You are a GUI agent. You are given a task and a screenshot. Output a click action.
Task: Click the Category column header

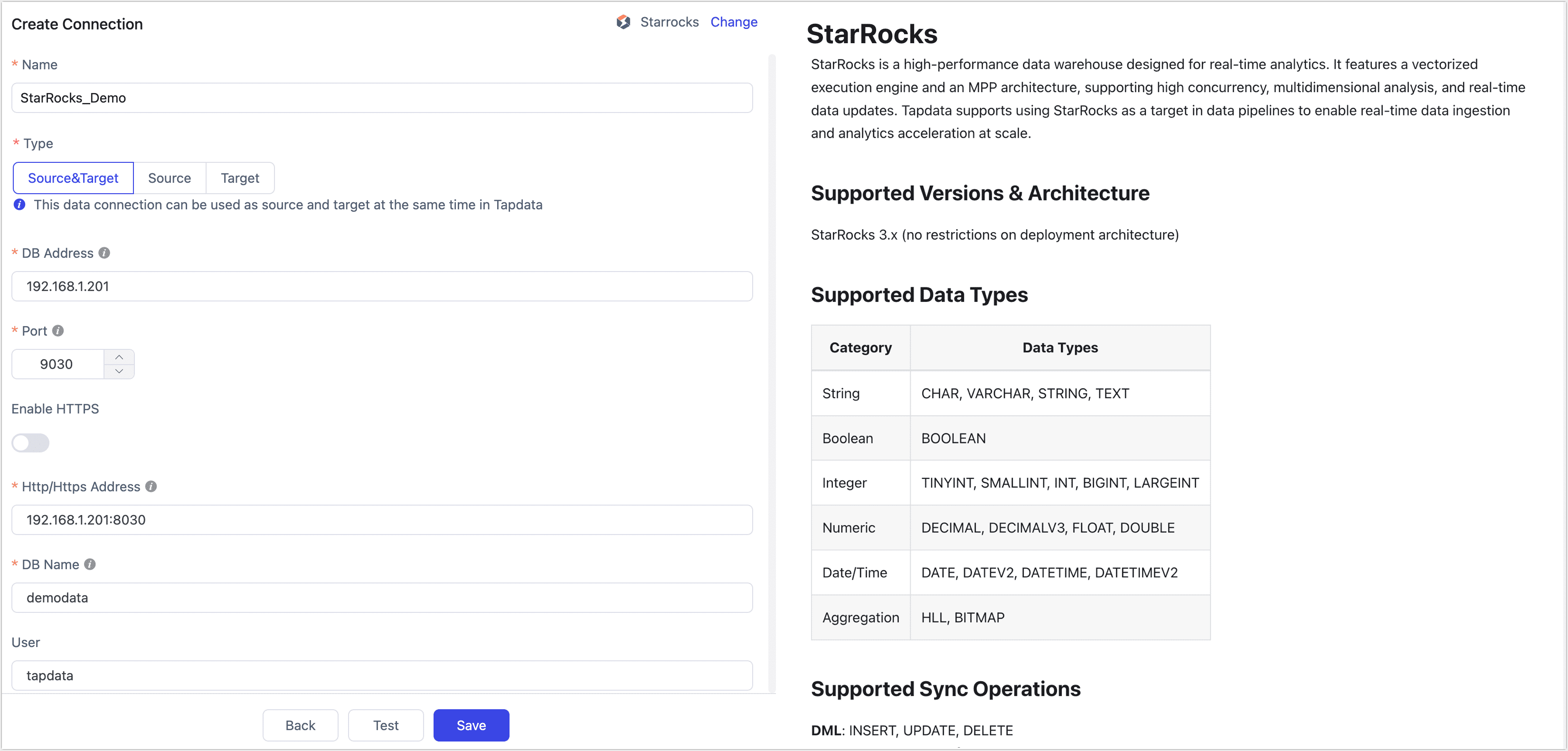[x=861, y=347]
